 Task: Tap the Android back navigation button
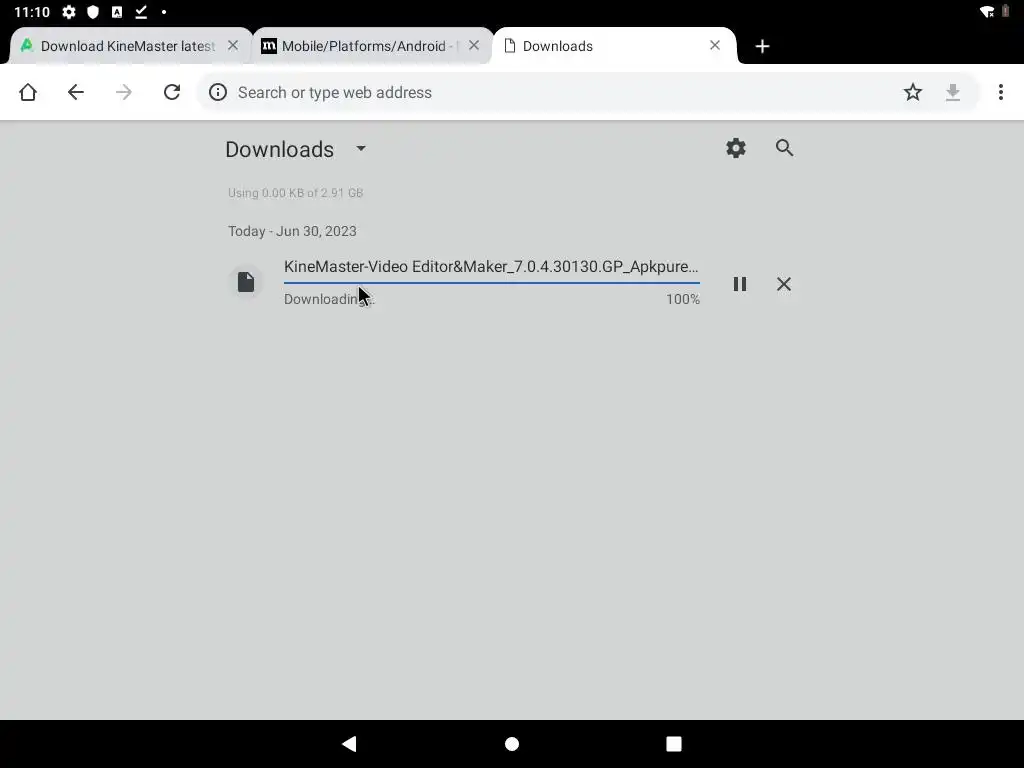(349, 744)
